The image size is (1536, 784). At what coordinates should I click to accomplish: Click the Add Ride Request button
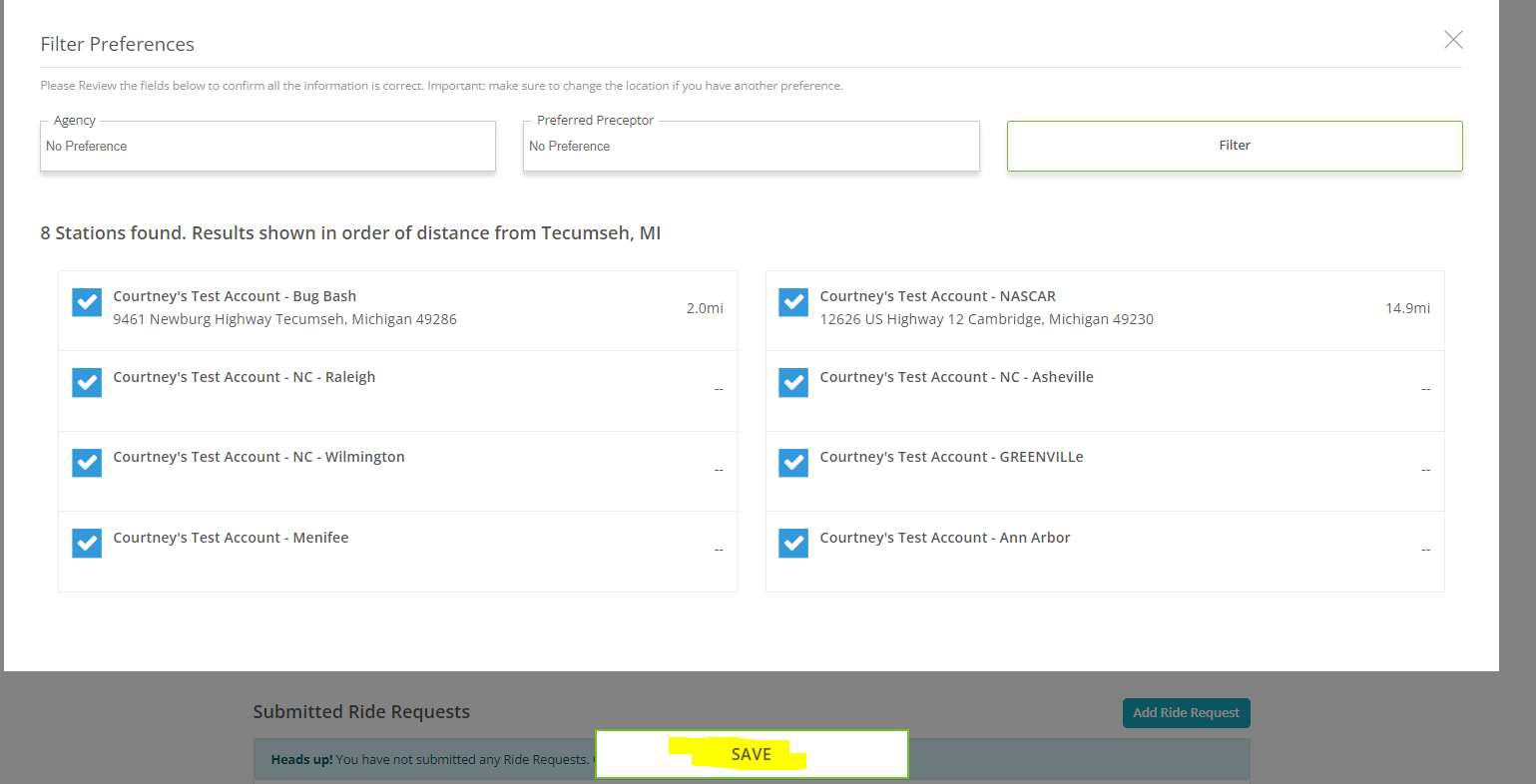tap(1186, 712)
